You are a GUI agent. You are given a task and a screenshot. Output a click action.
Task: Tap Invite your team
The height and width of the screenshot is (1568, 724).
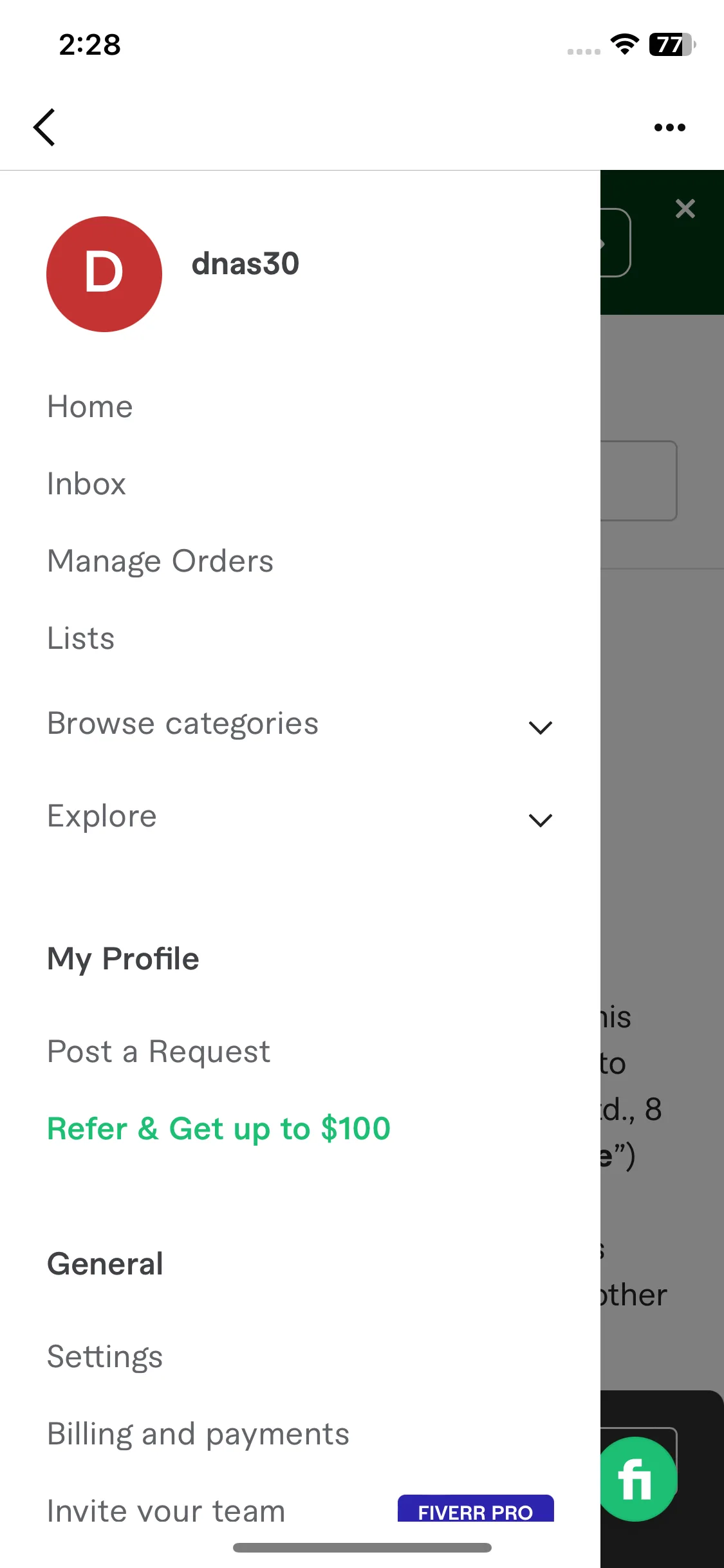(x=166, y=1510)
